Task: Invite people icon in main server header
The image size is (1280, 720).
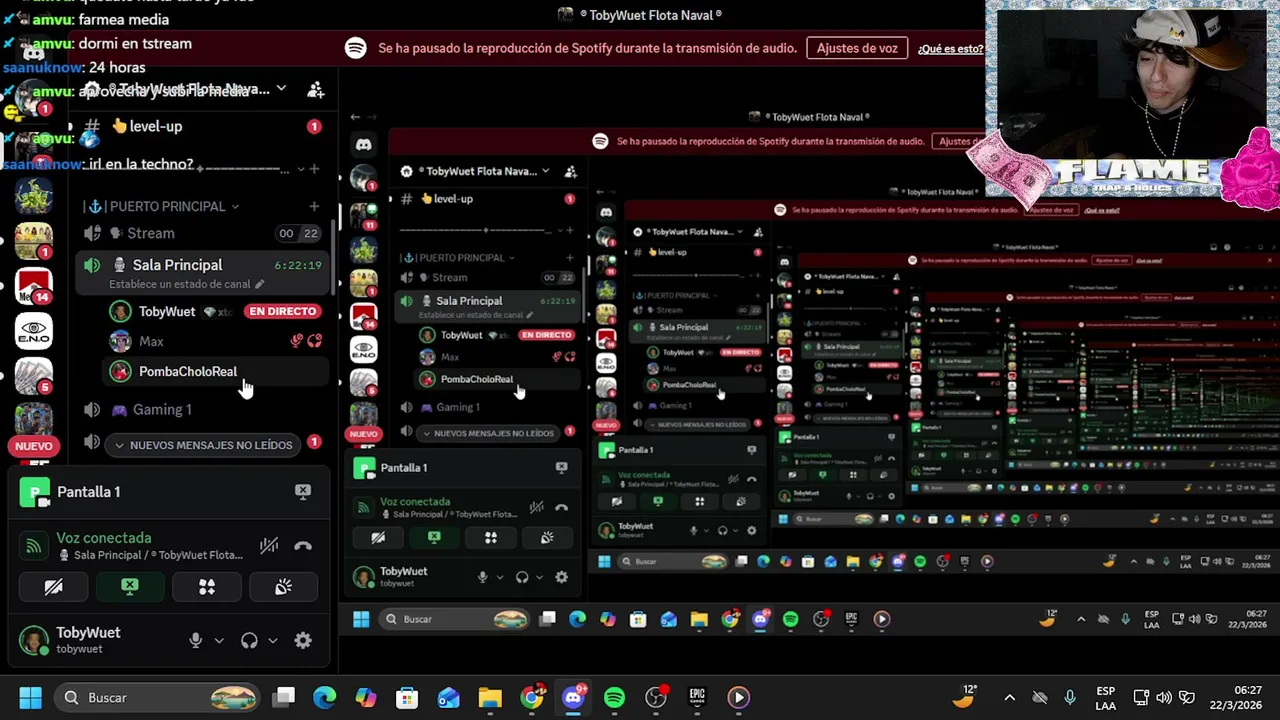Action: pos(316,90)
